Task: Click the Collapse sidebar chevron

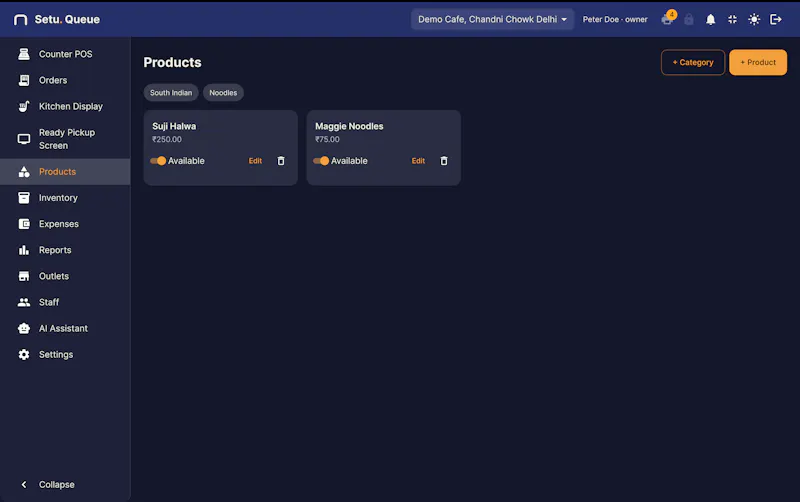Action: (24, 484)
